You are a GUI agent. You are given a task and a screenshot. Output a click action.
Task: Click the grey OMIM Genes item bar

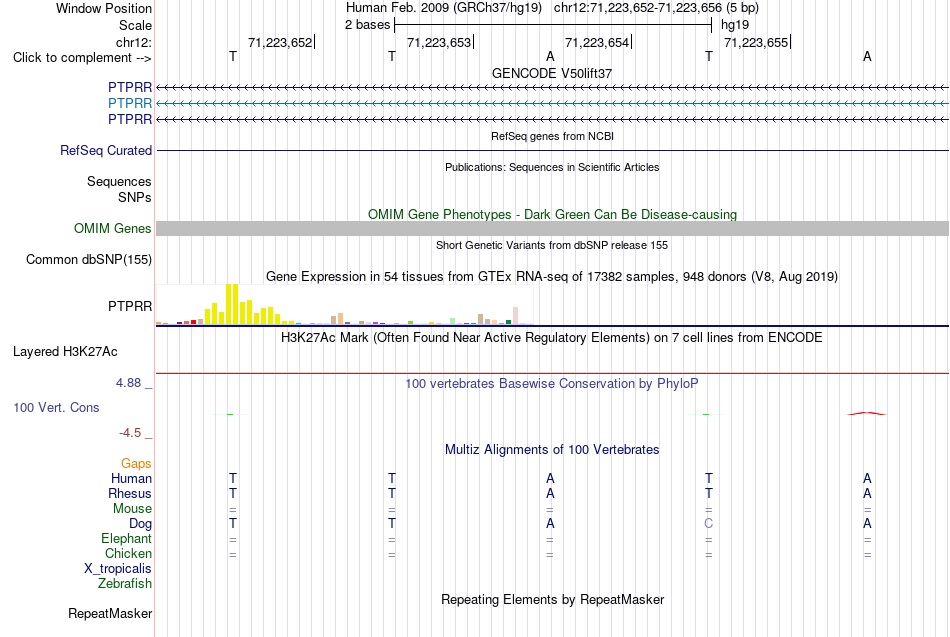pyautogui.click(x=553, y=228)
